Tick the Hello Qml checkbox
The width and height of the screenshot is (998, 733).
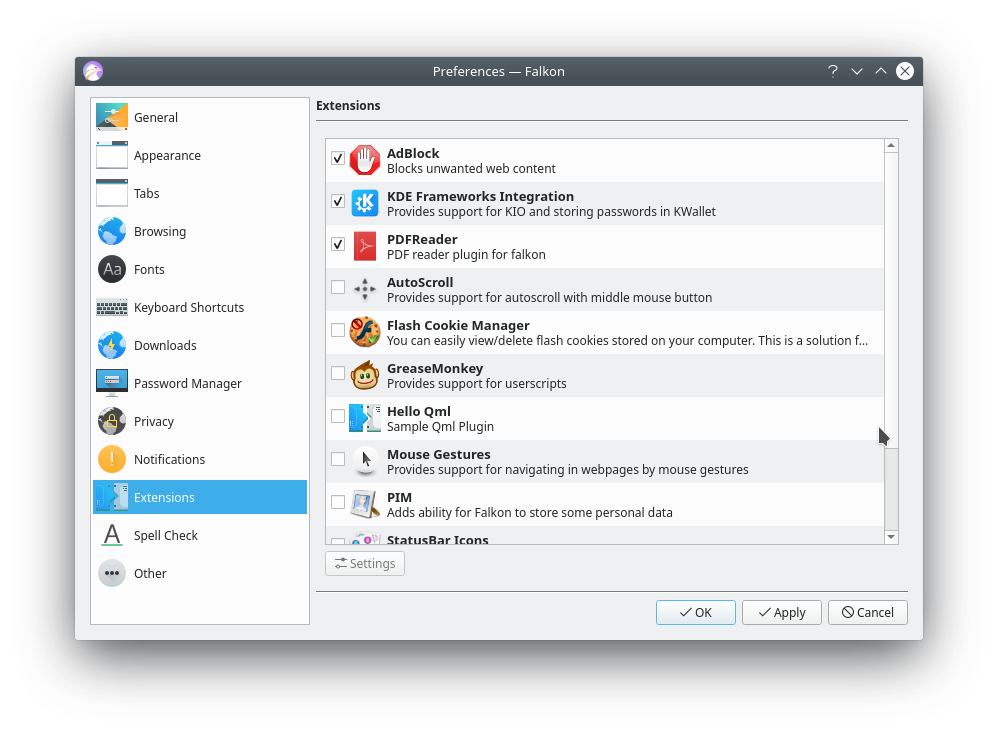(x=338, y=416)
